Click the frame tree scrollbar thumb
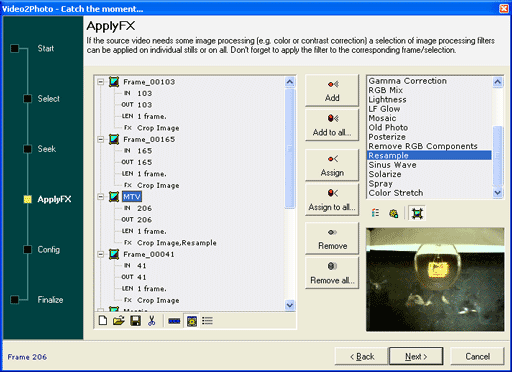512x372 pixels. click(290, 148)
